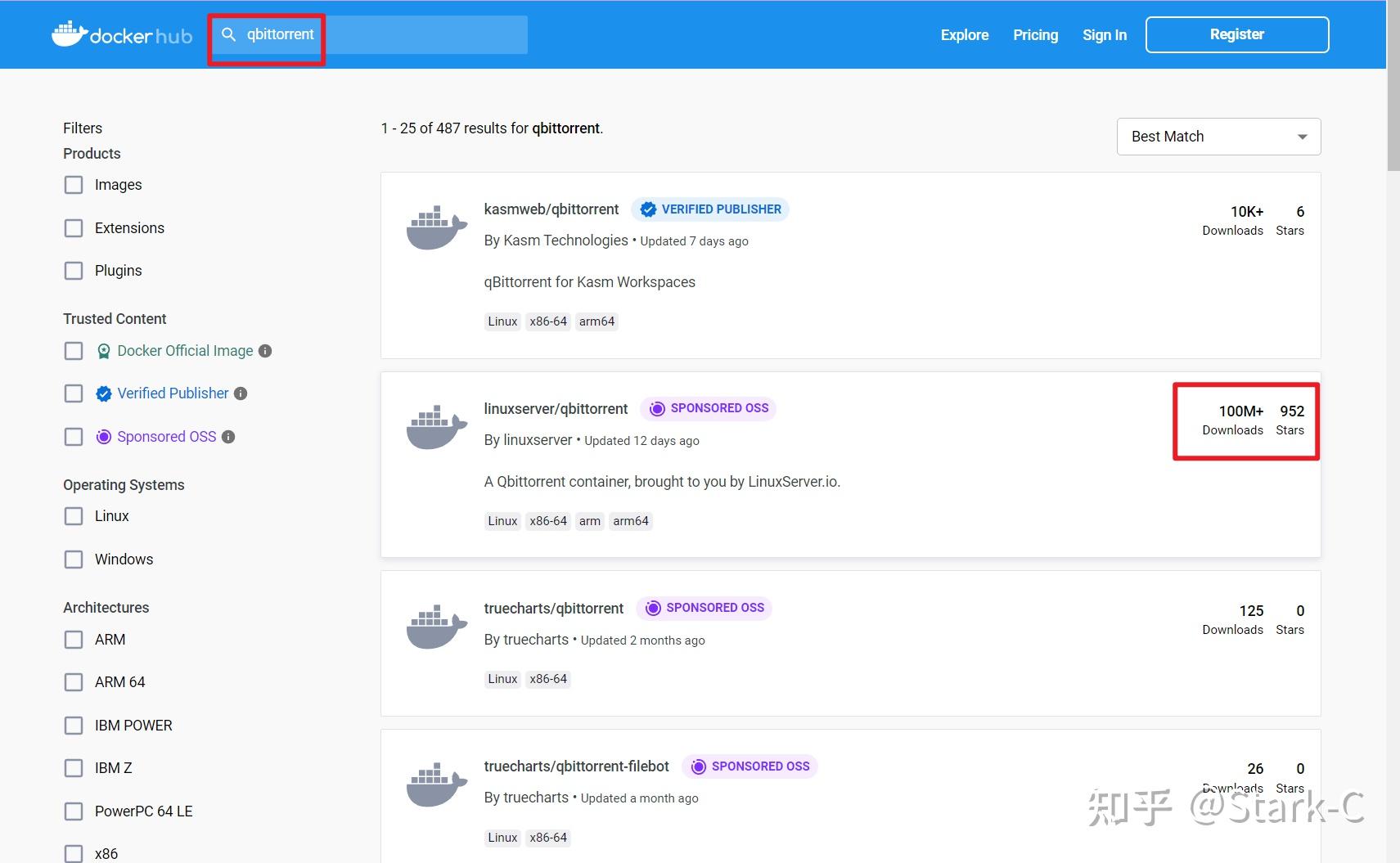Click the linuxserver/qbittorrent container whale thumbnail
1400x863 pixels.
[x=436, y=425]
